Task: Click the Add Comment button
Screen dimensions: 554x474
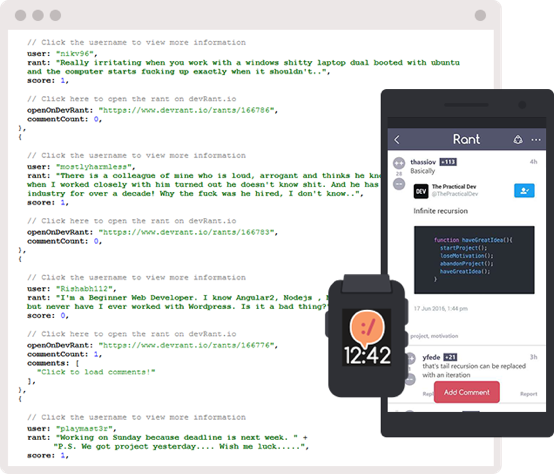Action: coord(467,392)
